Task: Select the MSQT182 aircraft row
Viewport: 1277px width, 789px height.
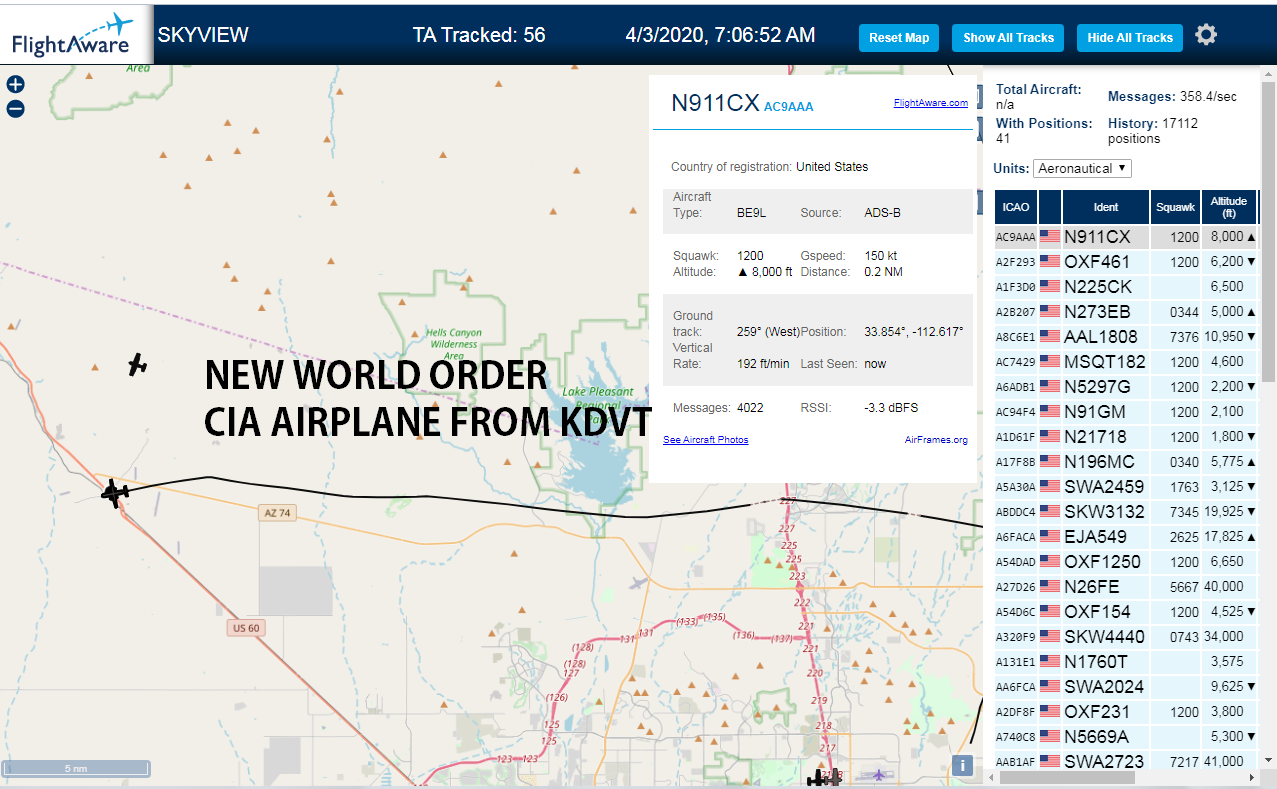Action: pyautogui.click(x=1126, y=362)
